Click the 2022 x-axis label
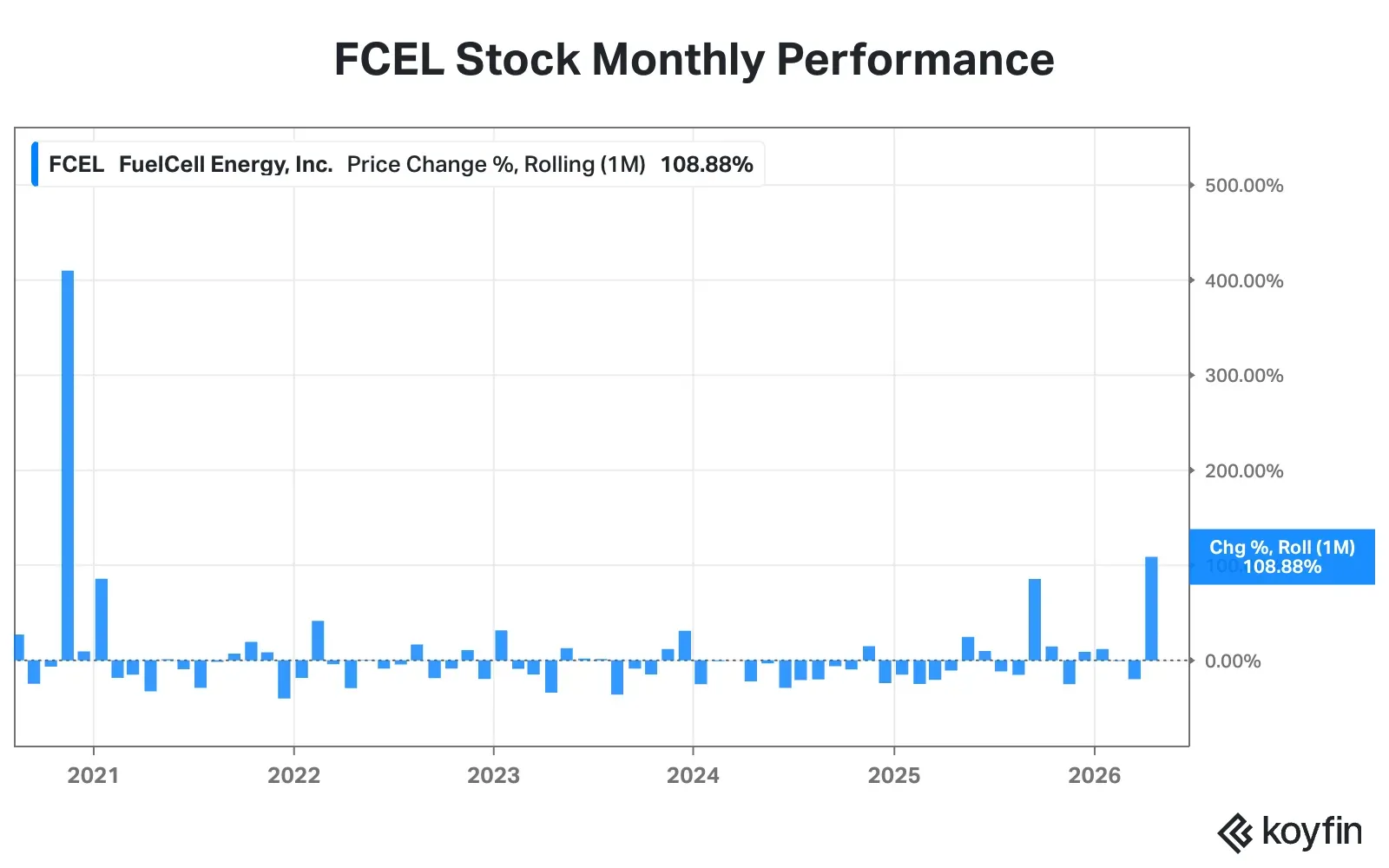 (x=293, y=775)
